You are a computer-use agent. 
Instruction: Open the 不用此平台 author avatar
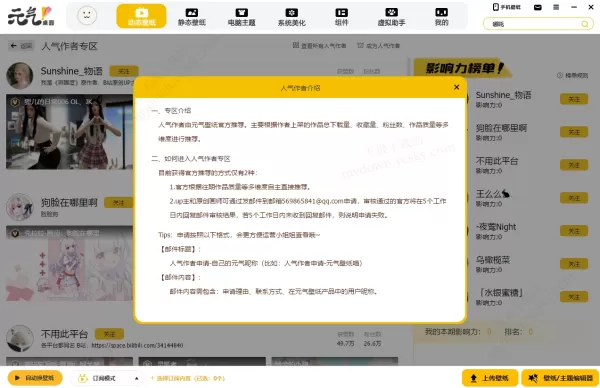coord(20,338)
